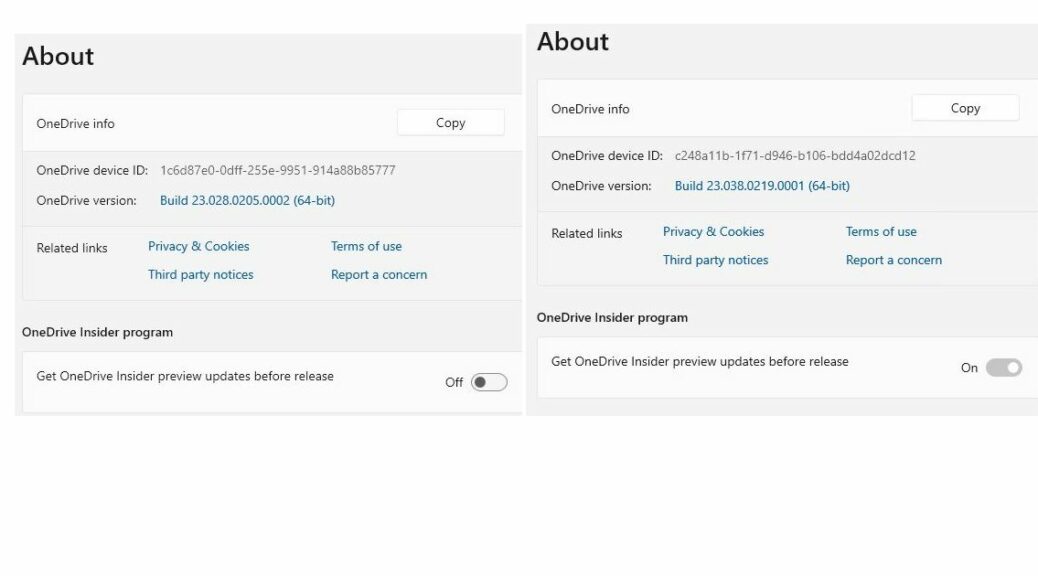Click the right panel's Get OneDrive Insider preview updates text
Viewport: 1038px width, 576px height.
[x=700, y=361]
